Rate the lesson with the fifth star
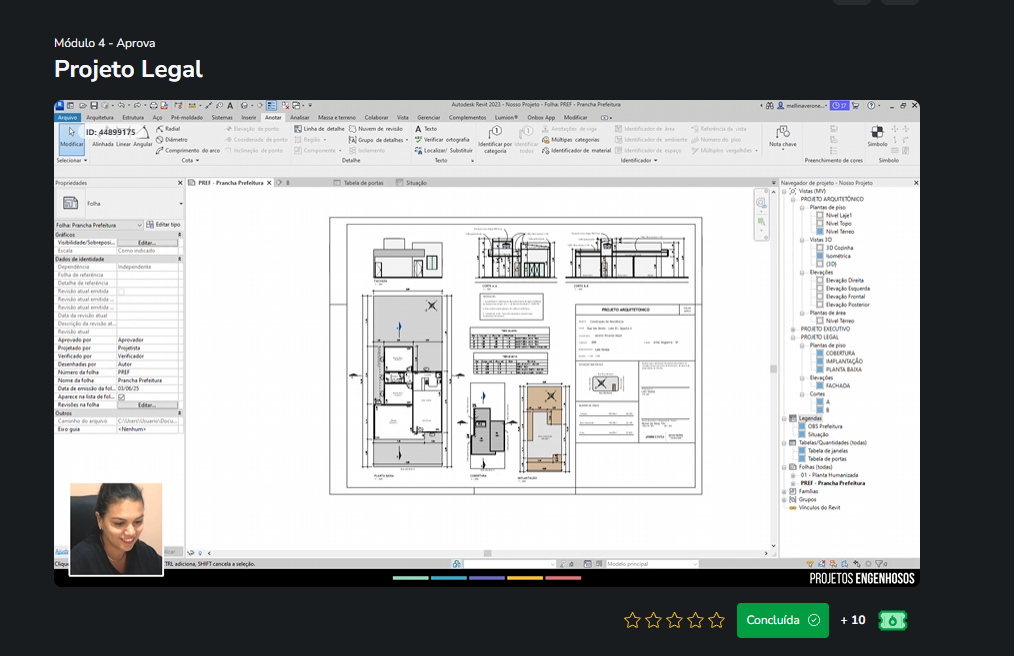 [716, 620]
